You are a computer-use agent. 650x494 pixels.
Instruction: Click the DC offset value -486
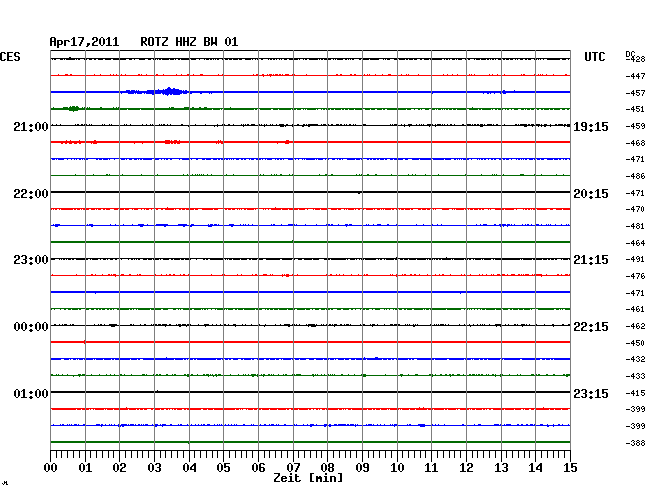pos(635,176)
